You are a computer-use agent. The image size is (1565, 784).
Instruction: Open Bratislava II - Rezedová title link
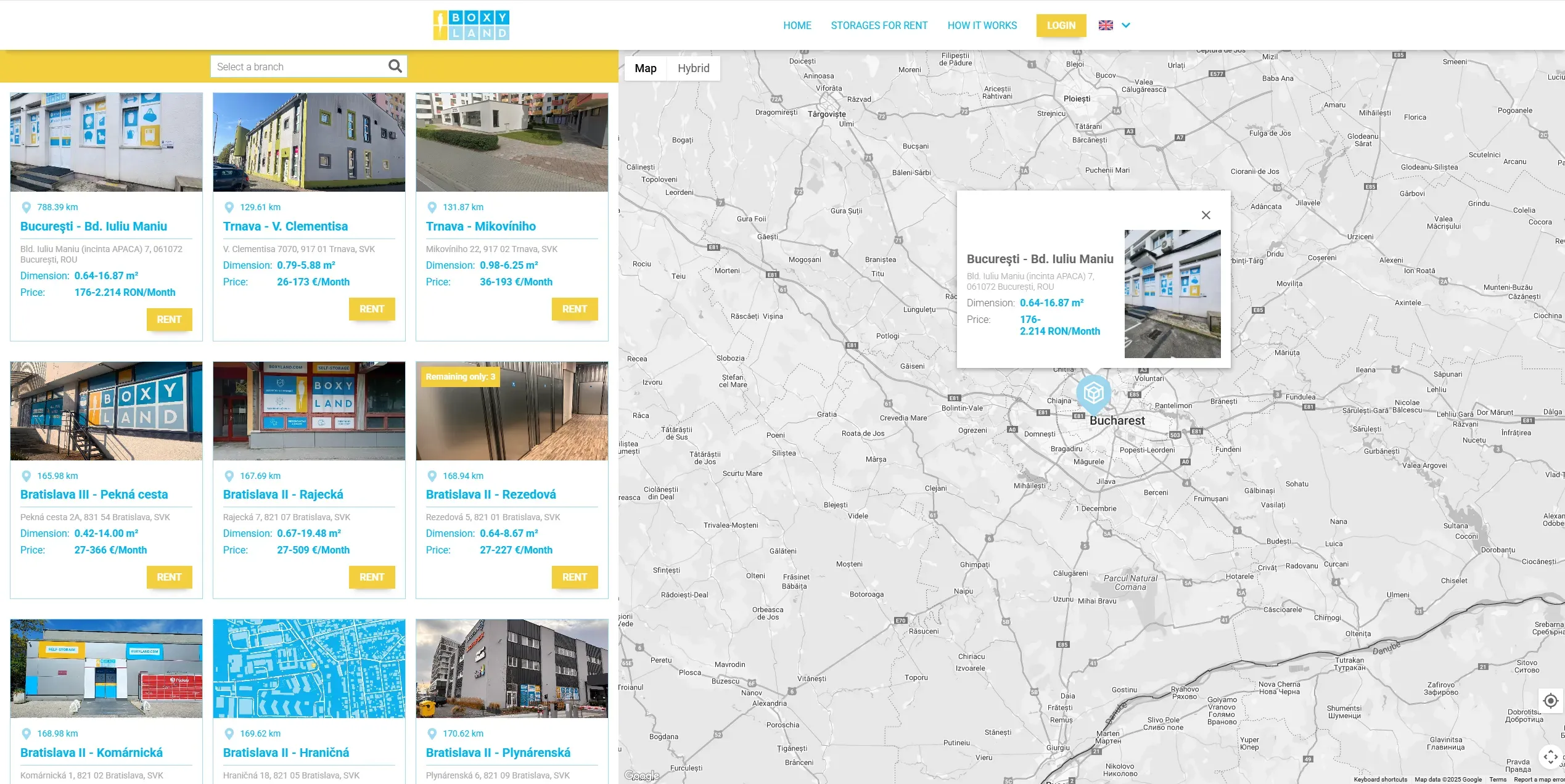(x=491, y=494)
